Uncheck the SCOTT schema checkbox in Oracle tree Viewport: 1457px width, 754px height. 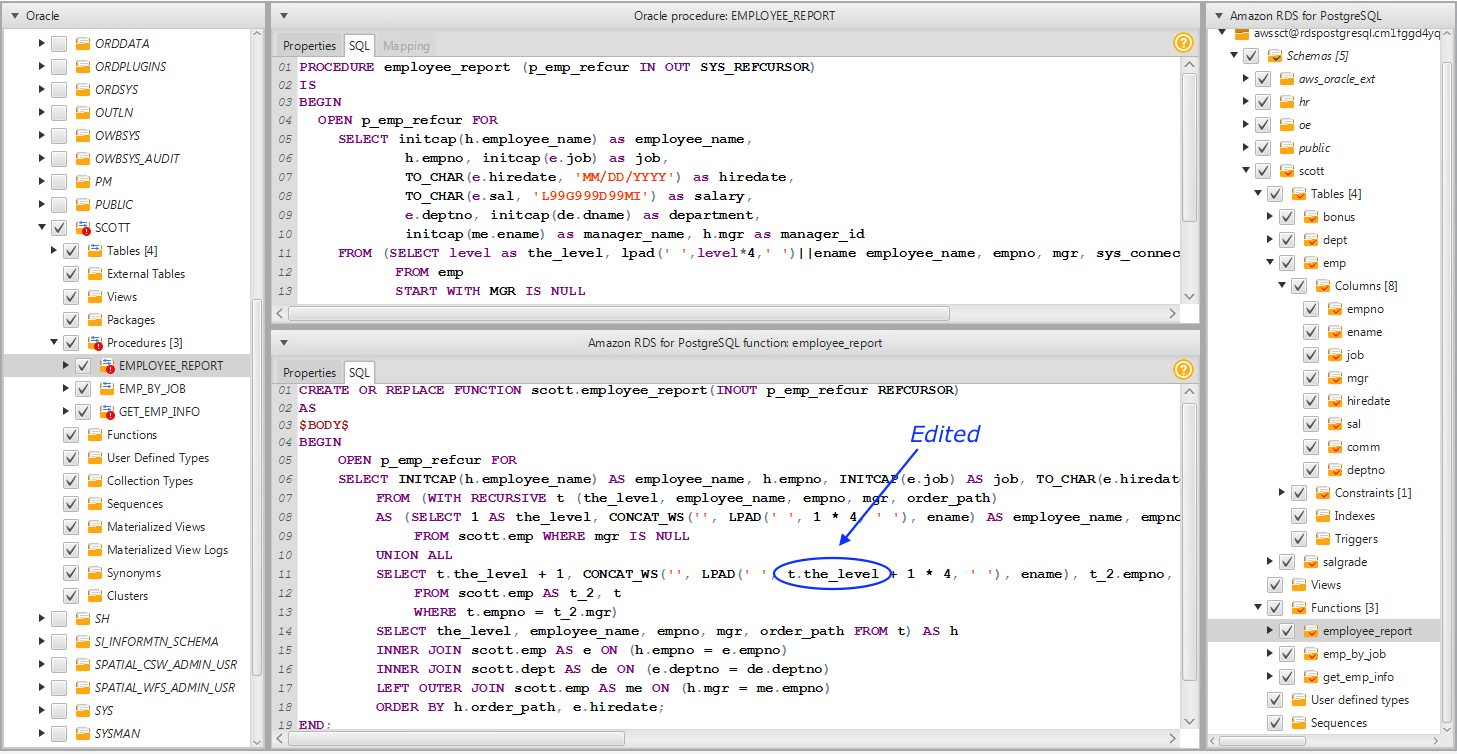coord(59,228)
